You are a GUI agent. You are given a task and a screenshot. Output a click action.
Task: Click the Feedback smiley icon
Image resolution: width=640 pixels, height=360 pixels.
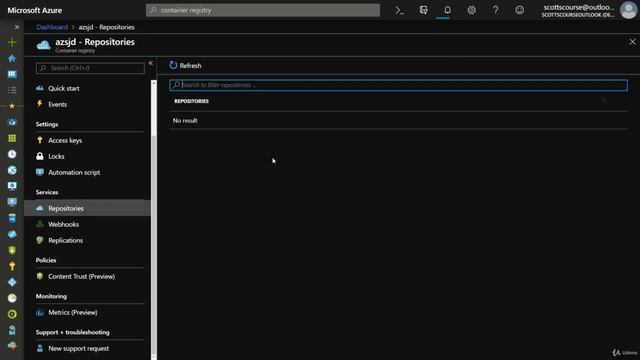[x=519, y=10]
